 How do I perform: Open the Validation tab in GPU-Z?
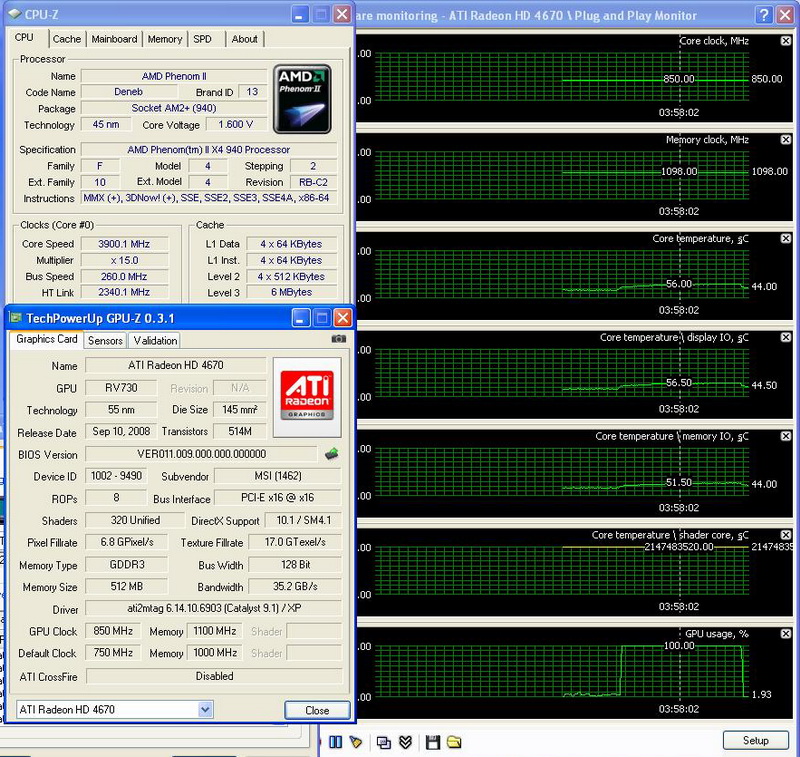click(x=155, y=340)
